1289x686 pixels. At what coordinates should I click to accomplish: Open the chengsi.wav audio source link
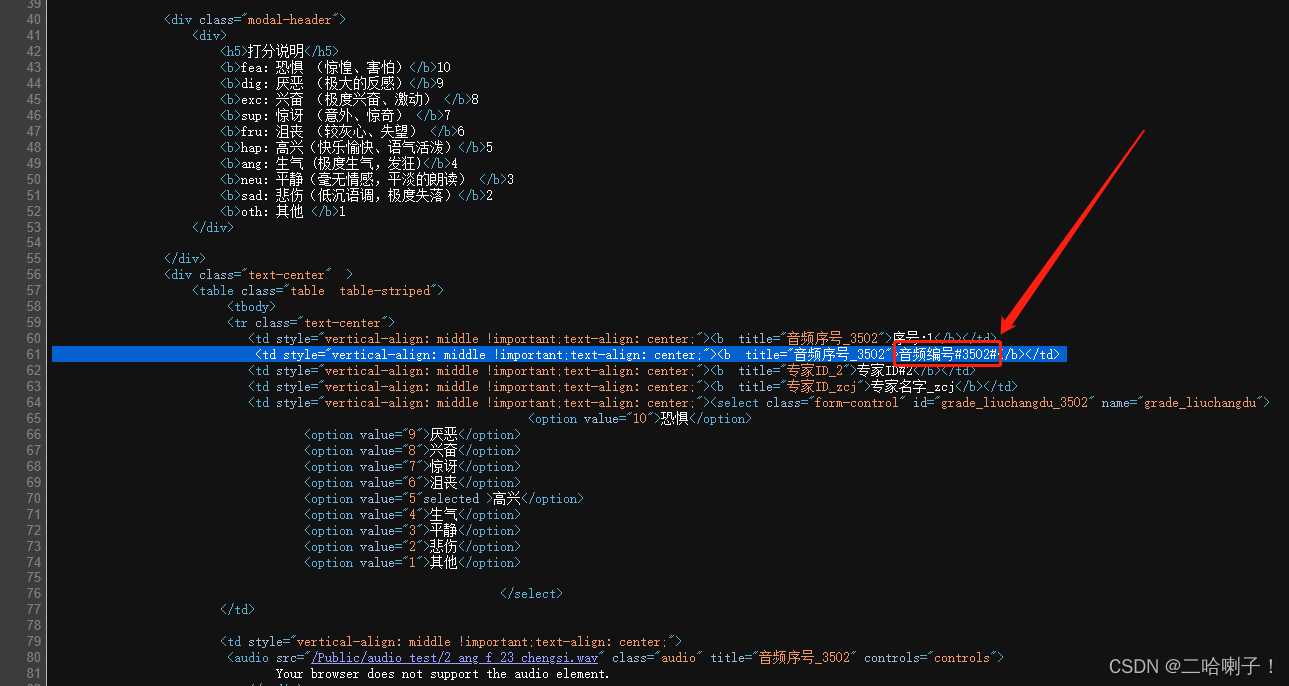coord(455,658)
